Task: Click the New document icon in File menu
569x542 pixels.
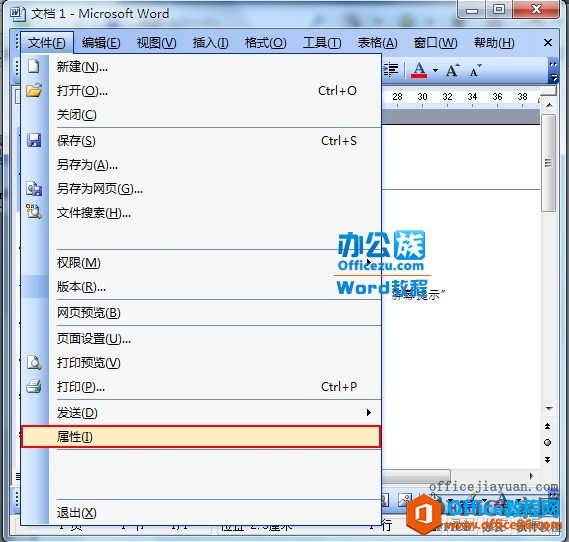Action: tap(34, 66)
